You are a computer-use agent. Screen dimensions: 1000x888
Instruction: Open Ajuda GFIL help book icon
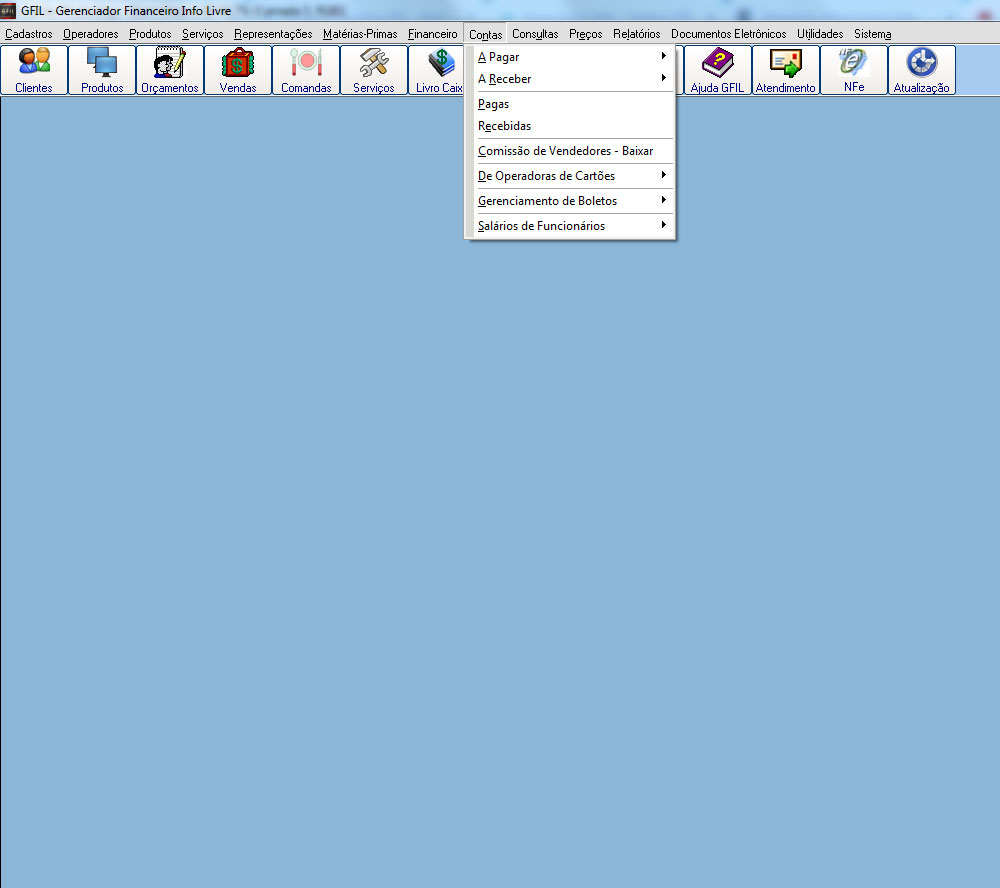[x=717, y=70]
